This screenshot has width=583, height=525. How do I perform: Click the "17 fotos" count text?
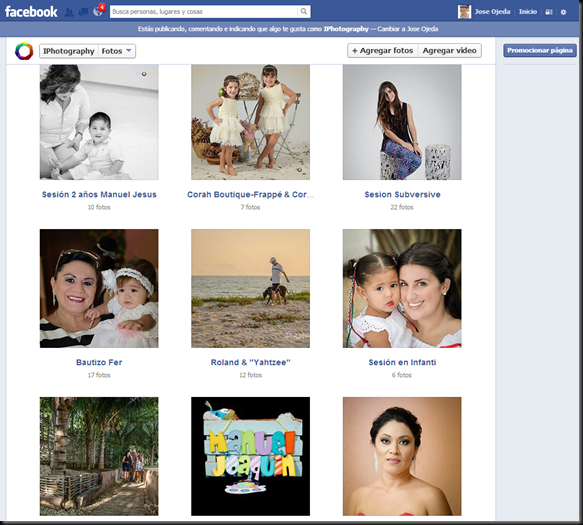pyautogui.click(x=99, y=375)
